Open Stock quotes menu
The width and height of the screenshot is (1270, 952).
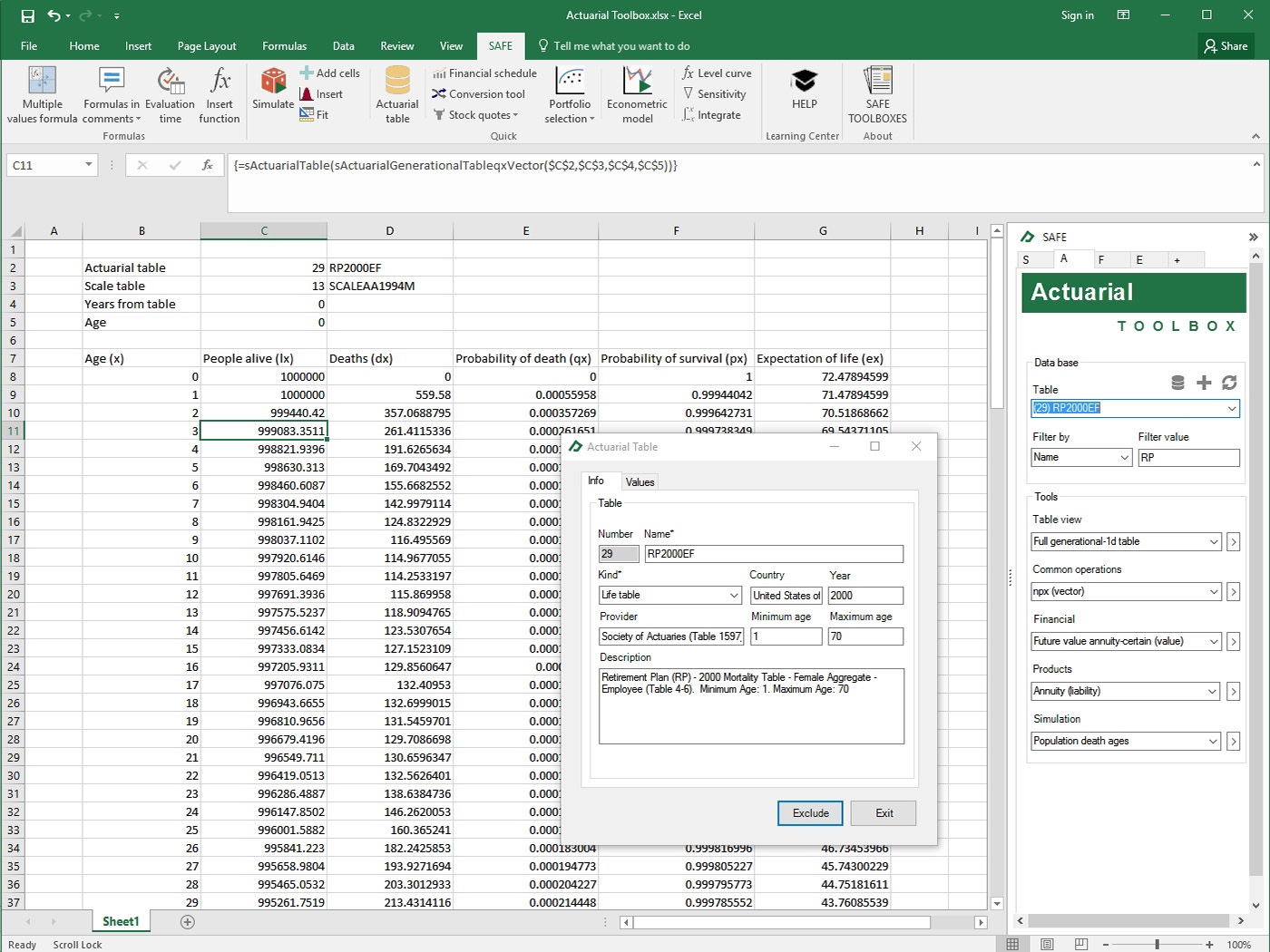click(476, 115)
